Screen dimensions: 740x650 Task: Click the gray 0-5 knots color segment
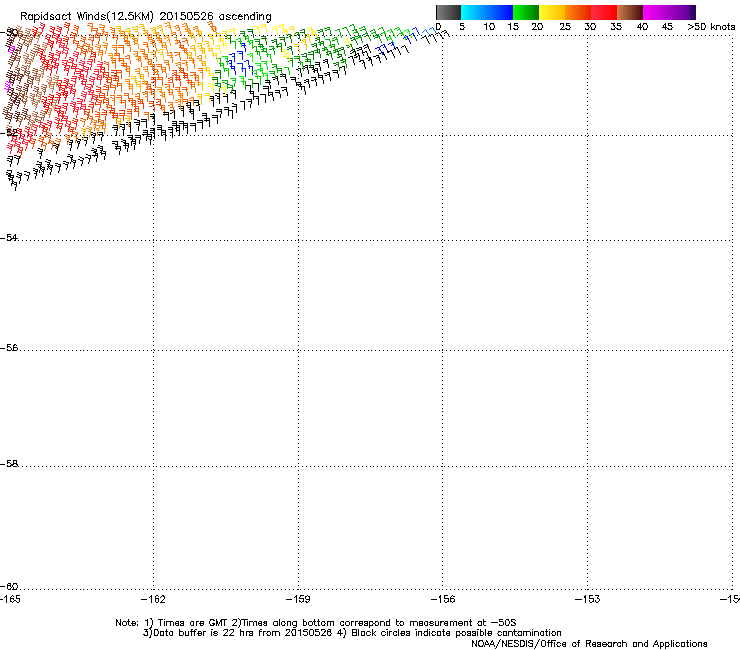pos(448,12)
